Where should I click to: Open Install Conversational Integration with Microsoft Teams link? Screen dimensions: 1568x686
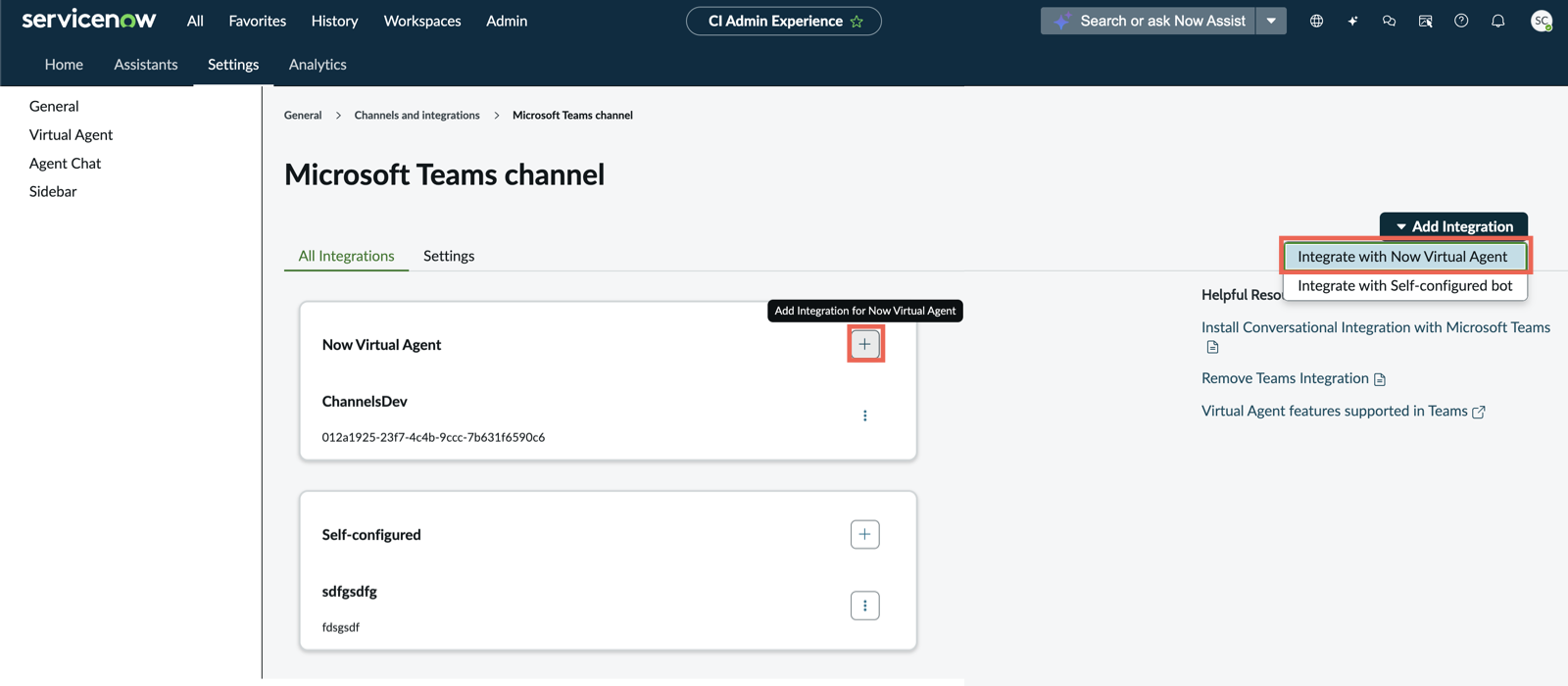click(x=1376, y=327)
